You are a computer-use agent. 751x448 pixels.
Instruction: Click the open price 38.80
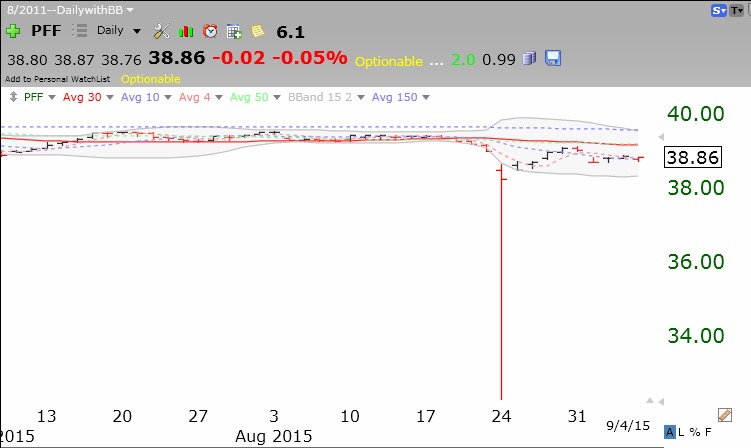pyautogui.click(x=27, y=60)
